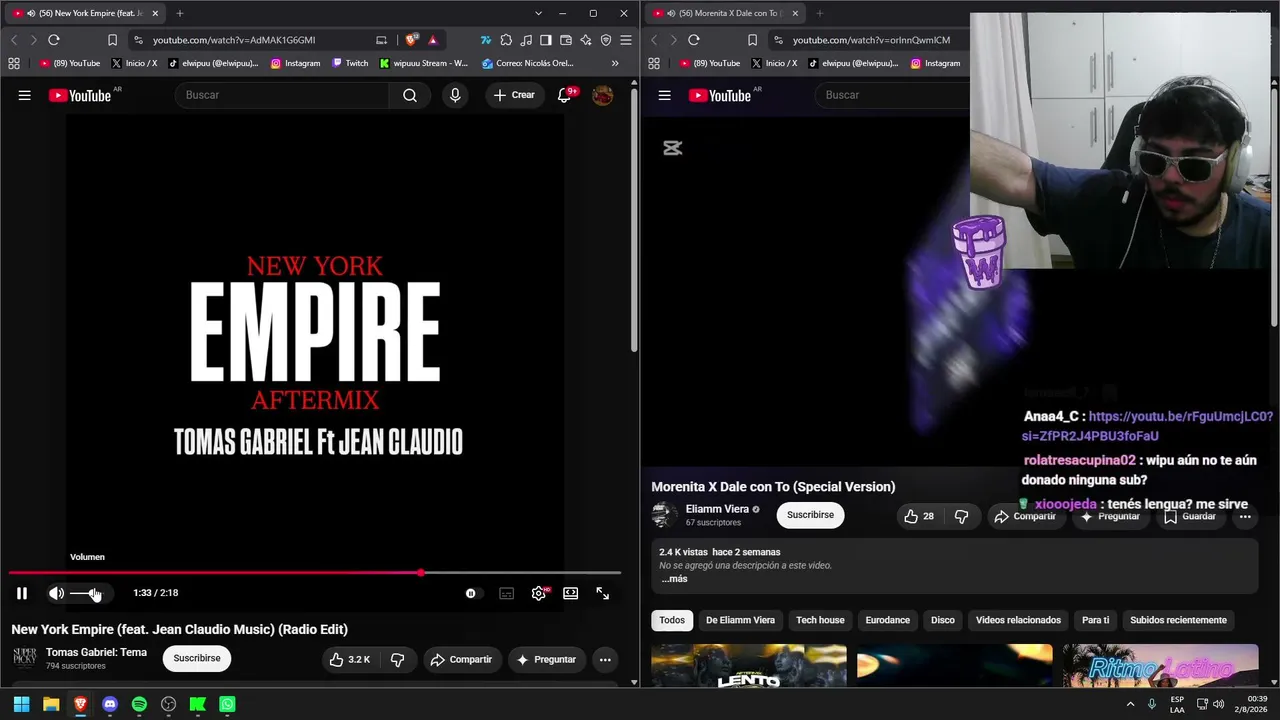This screenshot has width=1280, height=720.
Task: Focus the Buscar search field in left window
Action: pos(281,95)
